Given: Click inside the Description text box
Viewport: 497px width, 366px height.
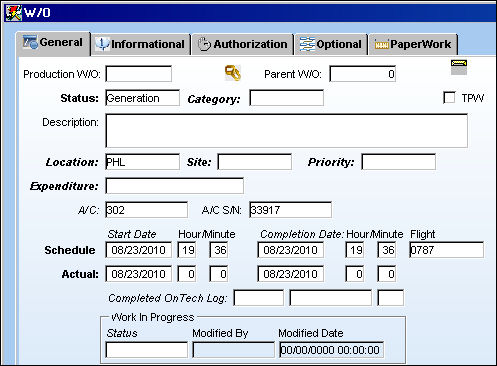Looking at the screenshot, I should coord(287,131).
